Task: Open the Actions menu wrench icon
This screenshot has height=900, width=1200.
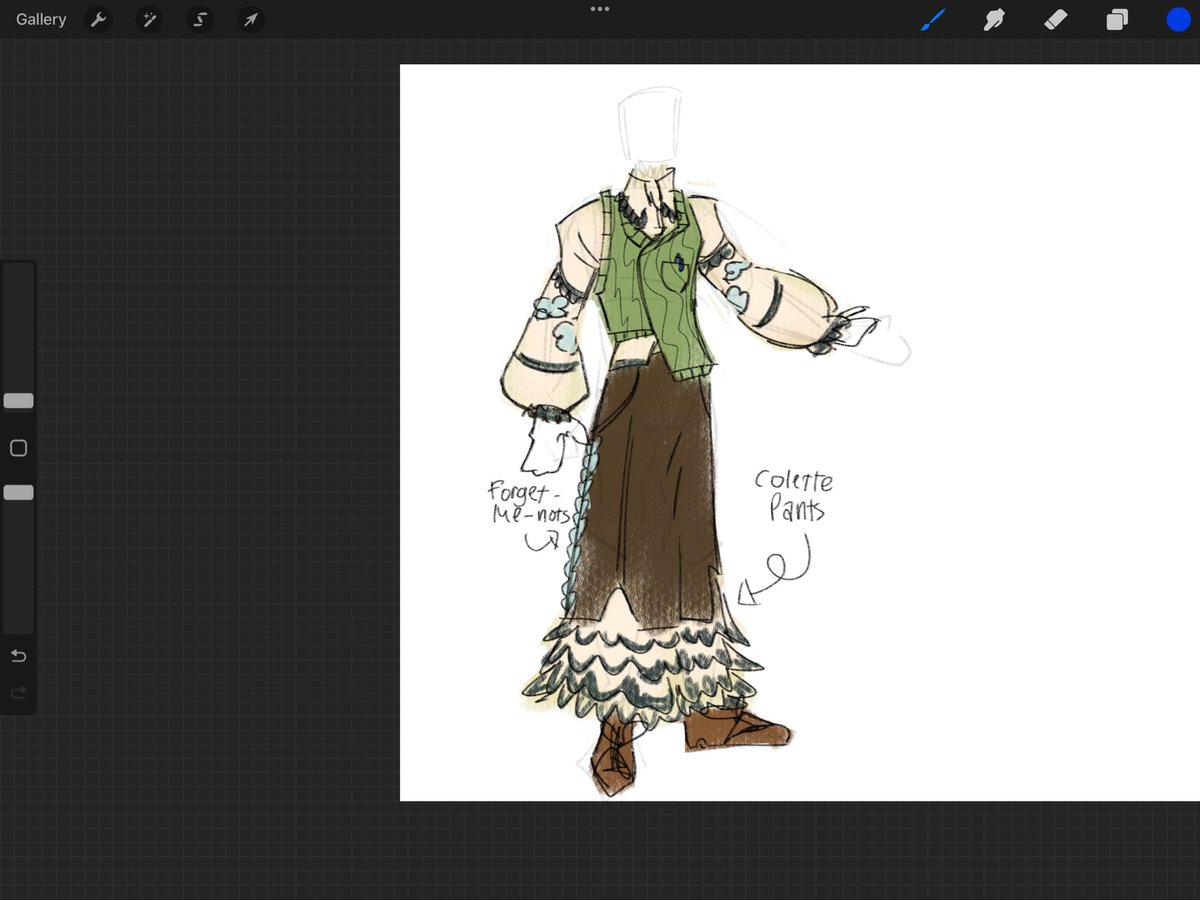Action: pyautogui.click(x=98, y=19)
